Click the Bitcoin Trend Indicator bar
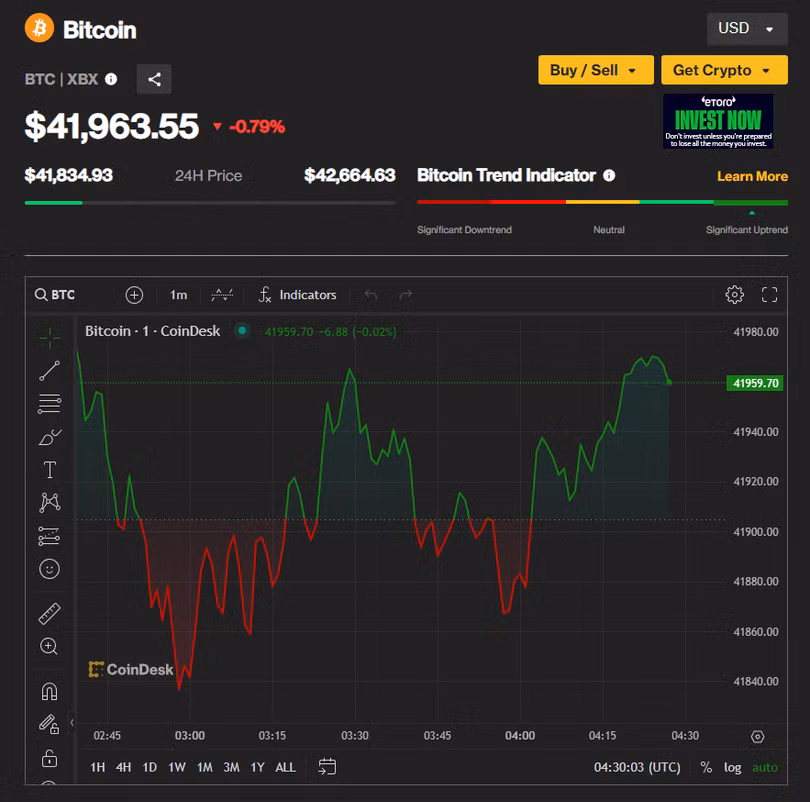810x802 pixels. [602, 202]
